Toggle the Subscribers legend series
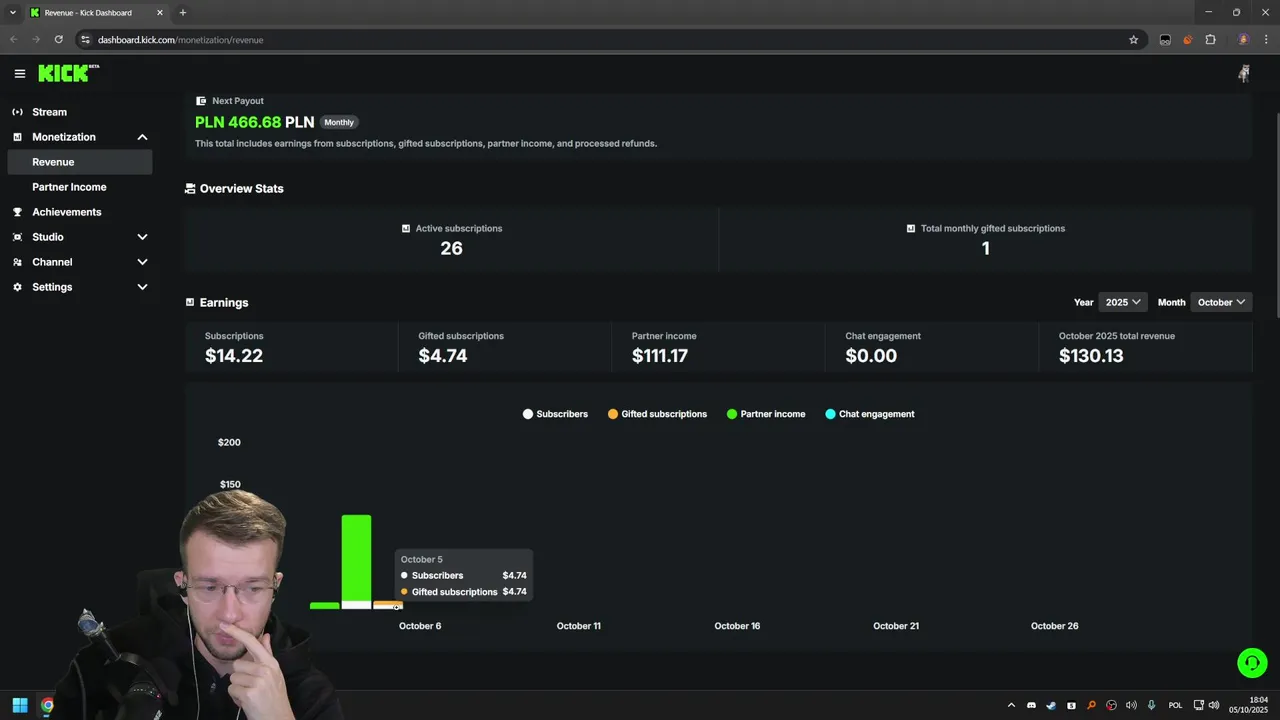The height and width of the screenshot is (720, 1280). click(x=555, y=414)
